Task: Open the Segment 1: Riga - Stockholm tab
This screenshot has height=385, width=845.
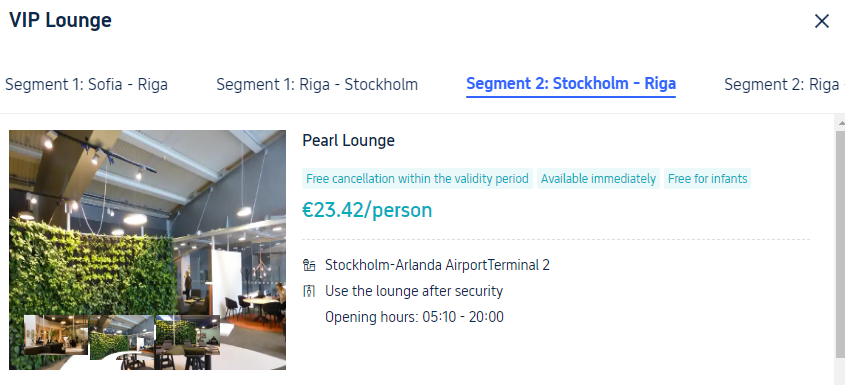Action: (x=317, y=85)
